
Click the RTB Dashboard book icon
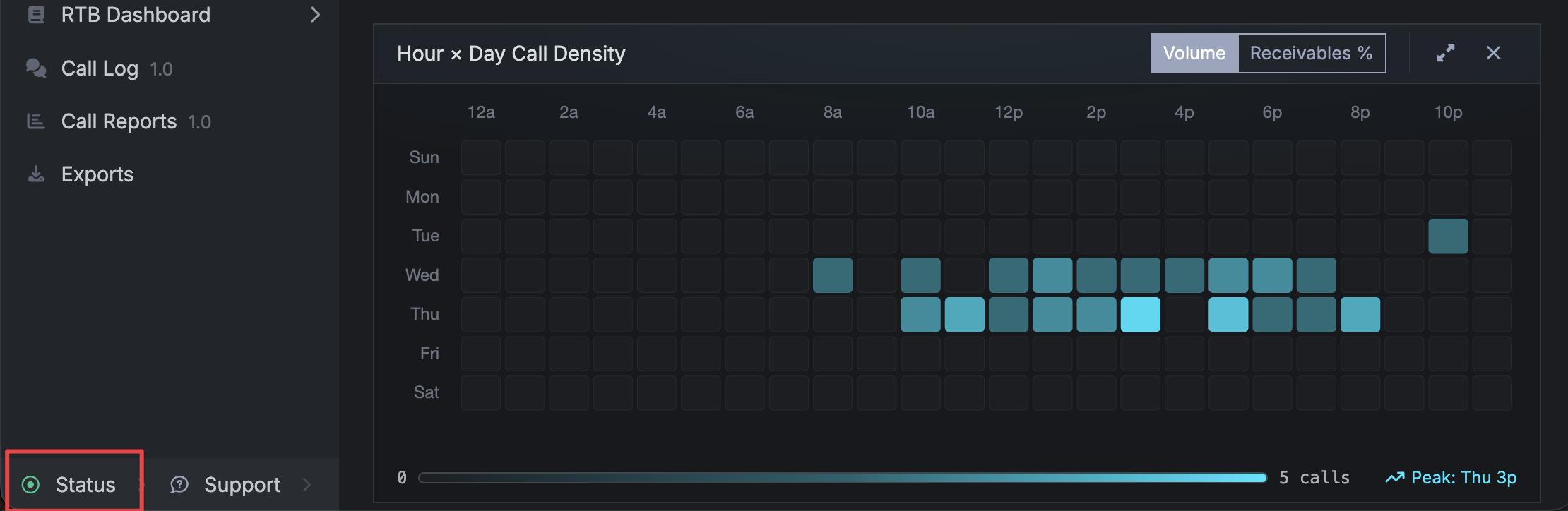pos(36,14)
